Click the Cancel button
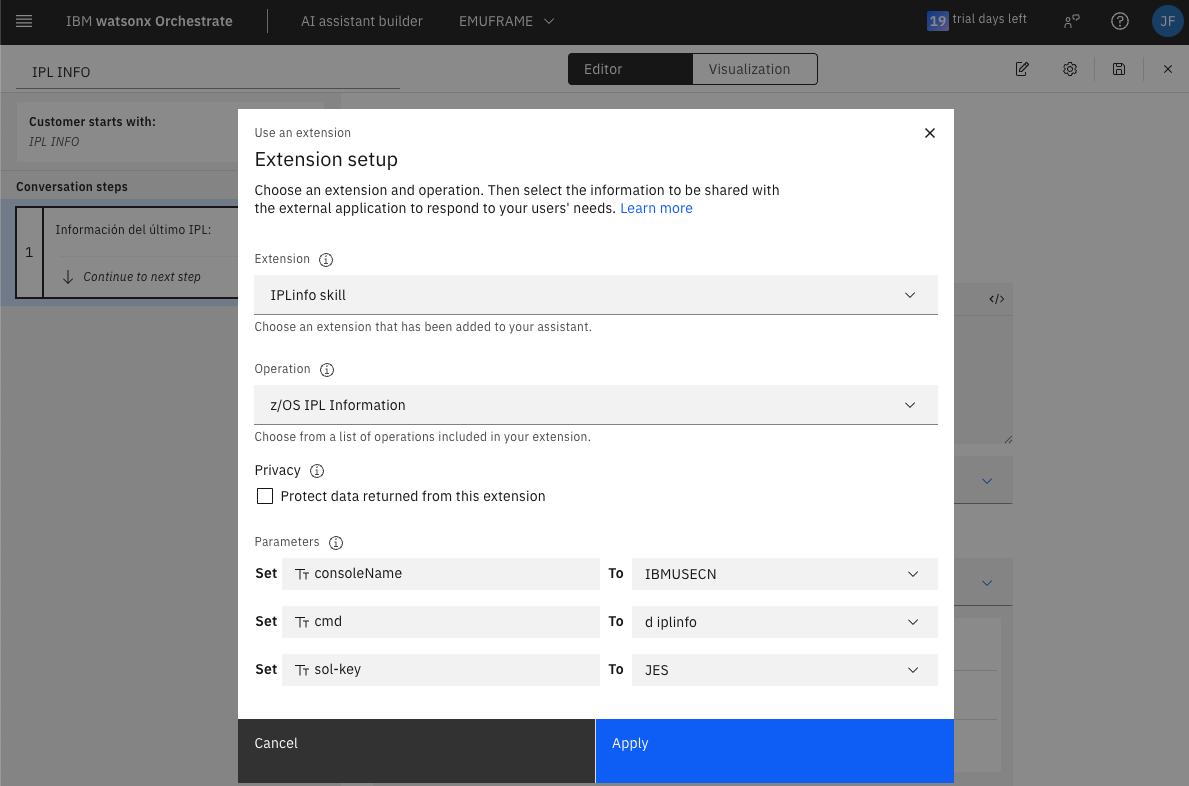1189x786 pixels. click(x=416, y=751)
